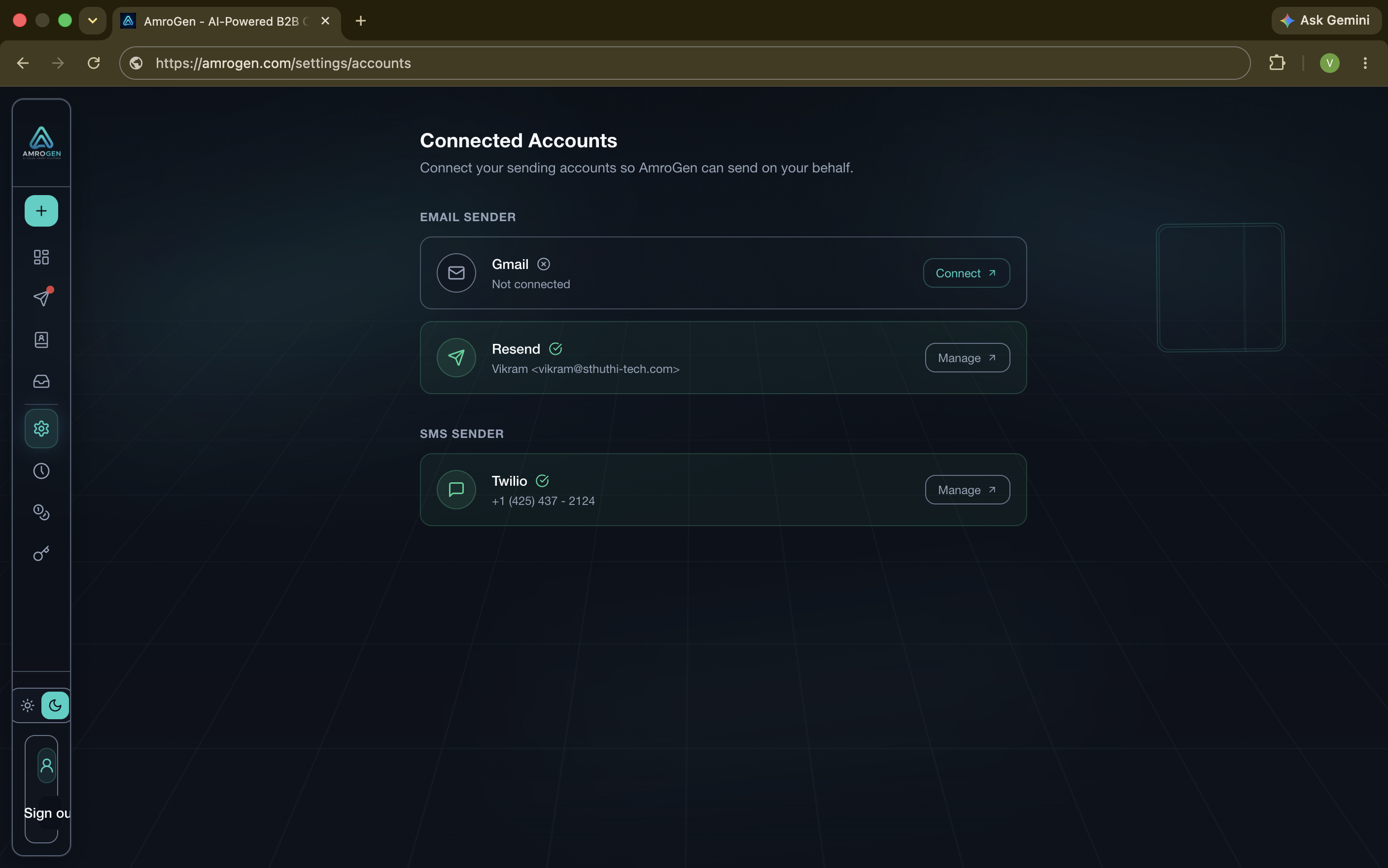Click the Ask Gemini button
Image resolution: width=1388 pixels, height=868 pixels.
tap(1326, 21)
